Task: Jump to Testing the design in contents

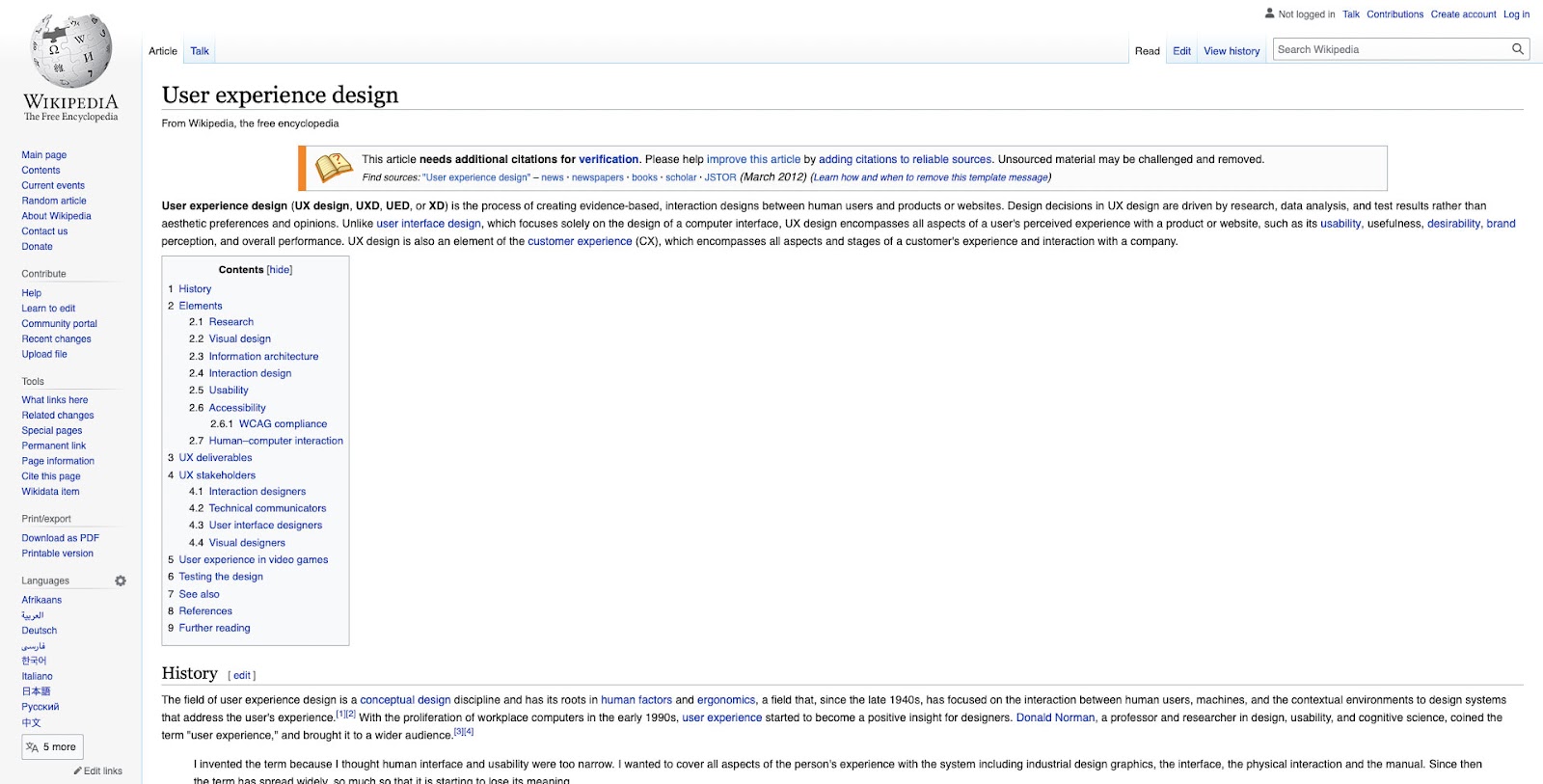Action: (221, 577)
